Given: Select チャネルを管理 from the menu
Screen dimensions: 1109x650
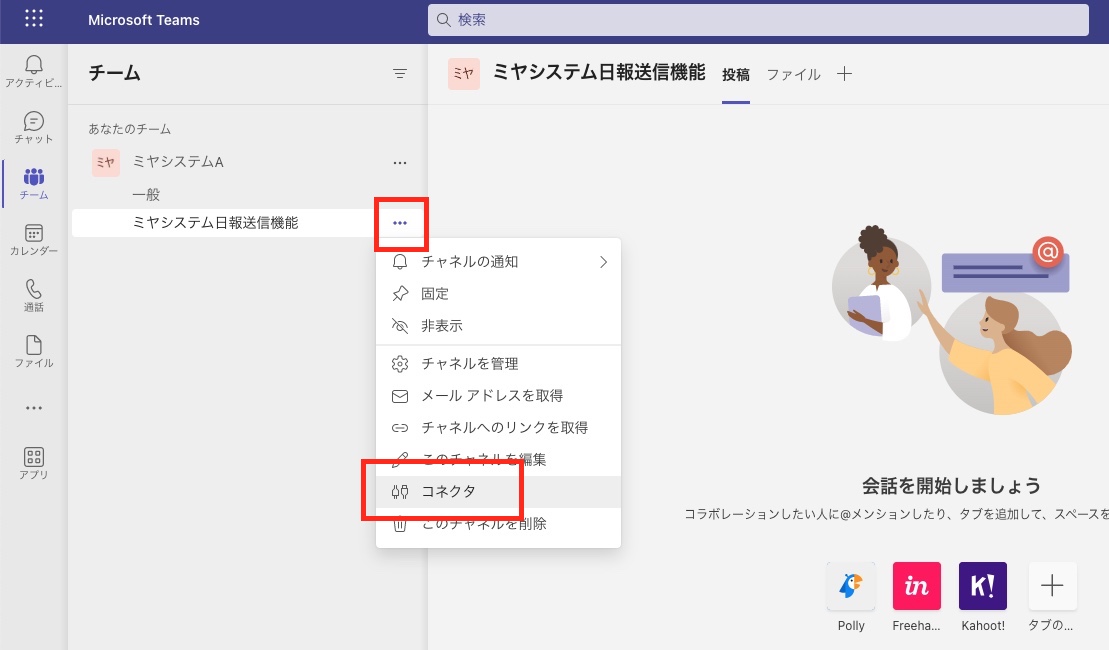Looking at the screenshot, I should click(x=499, y=364).
